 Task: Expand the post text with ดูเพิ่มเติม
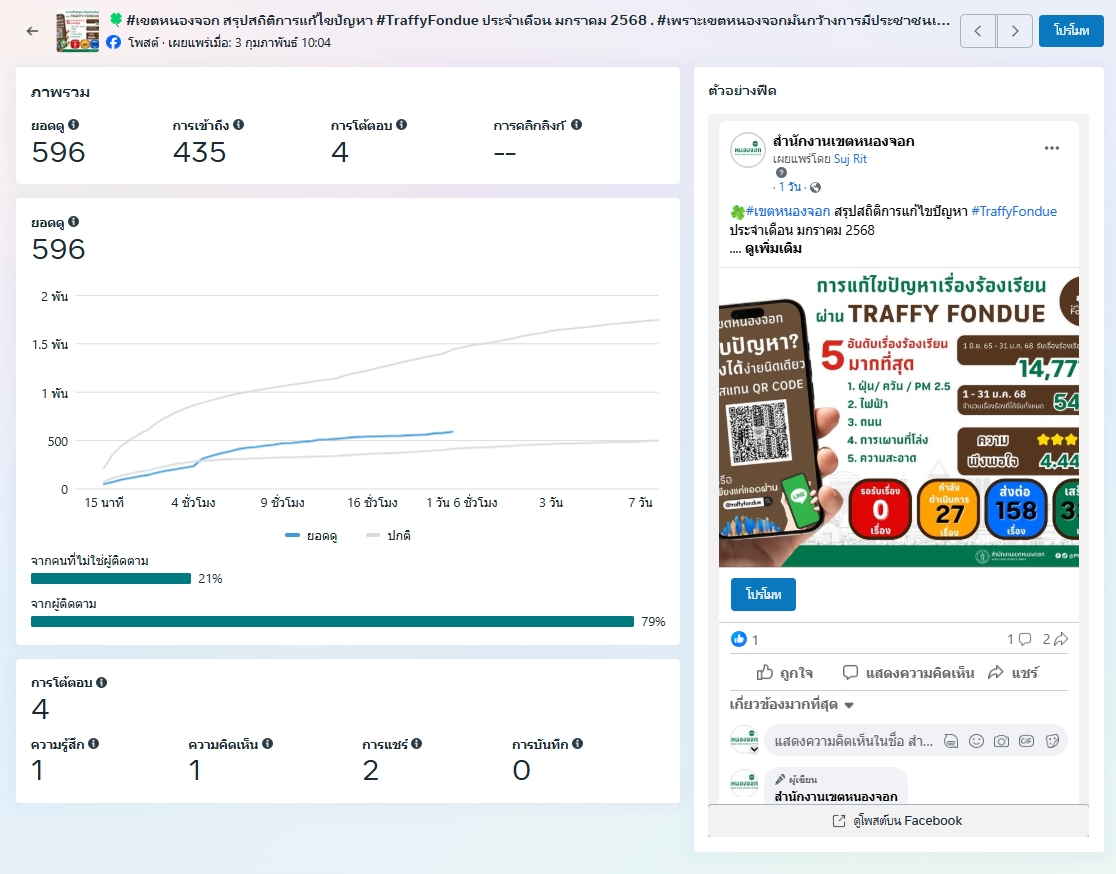(774, 248)
